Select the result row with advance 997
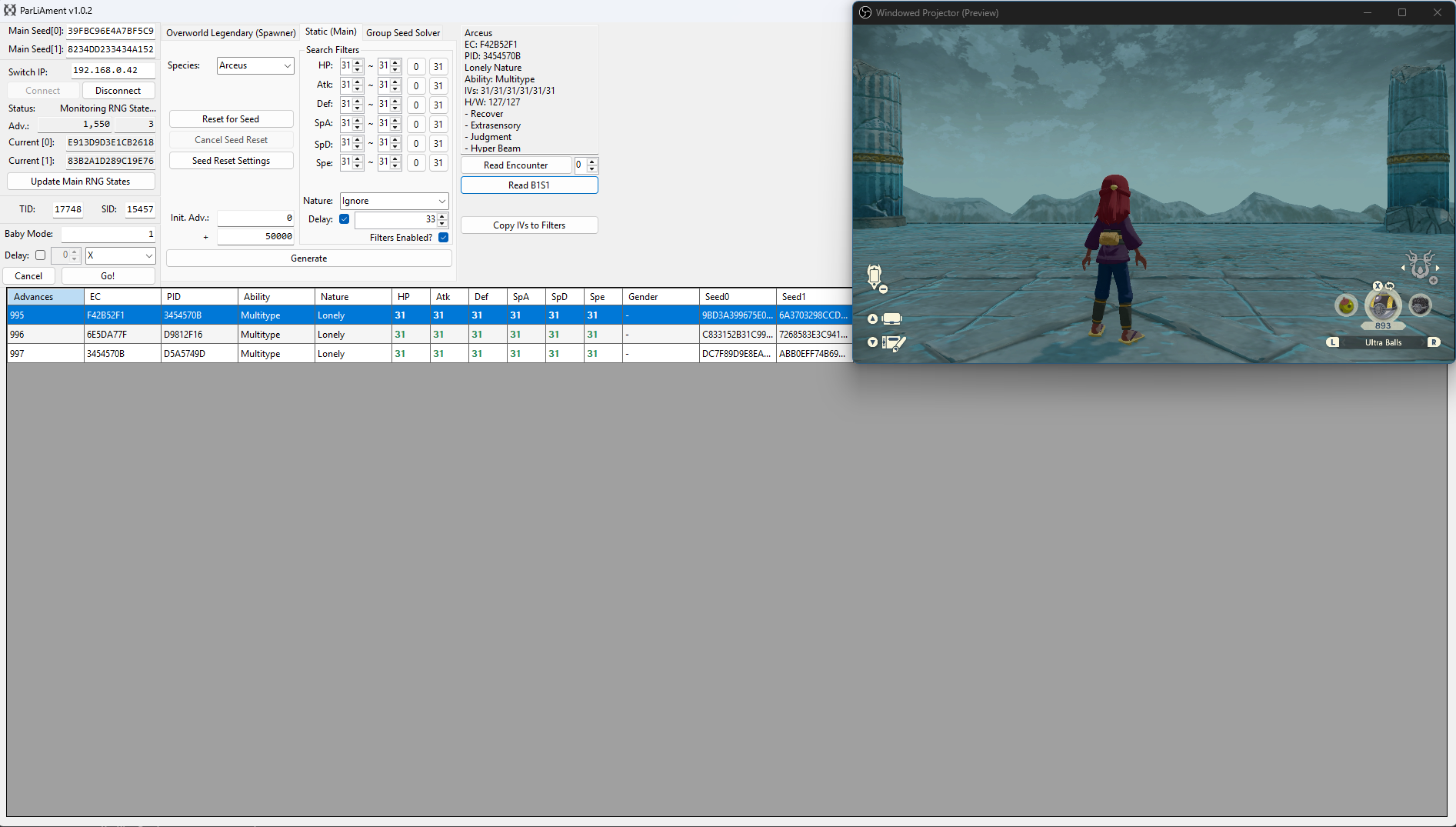 point(429,354)
